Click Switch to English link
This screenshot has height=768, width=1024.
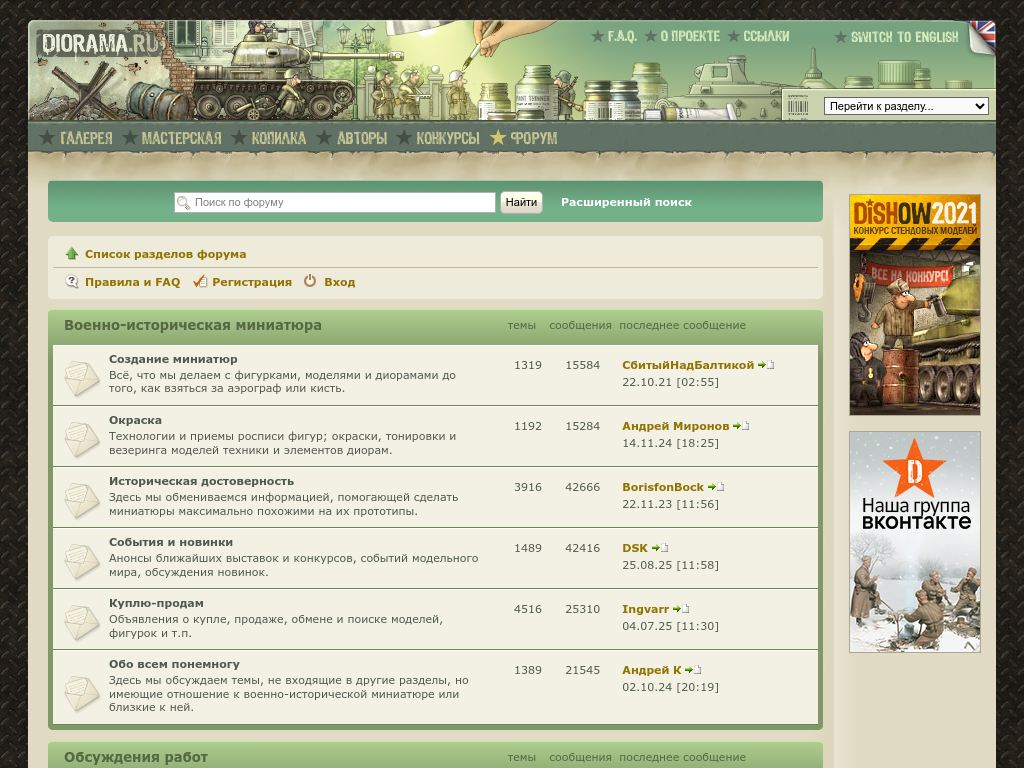pos(904,37)
